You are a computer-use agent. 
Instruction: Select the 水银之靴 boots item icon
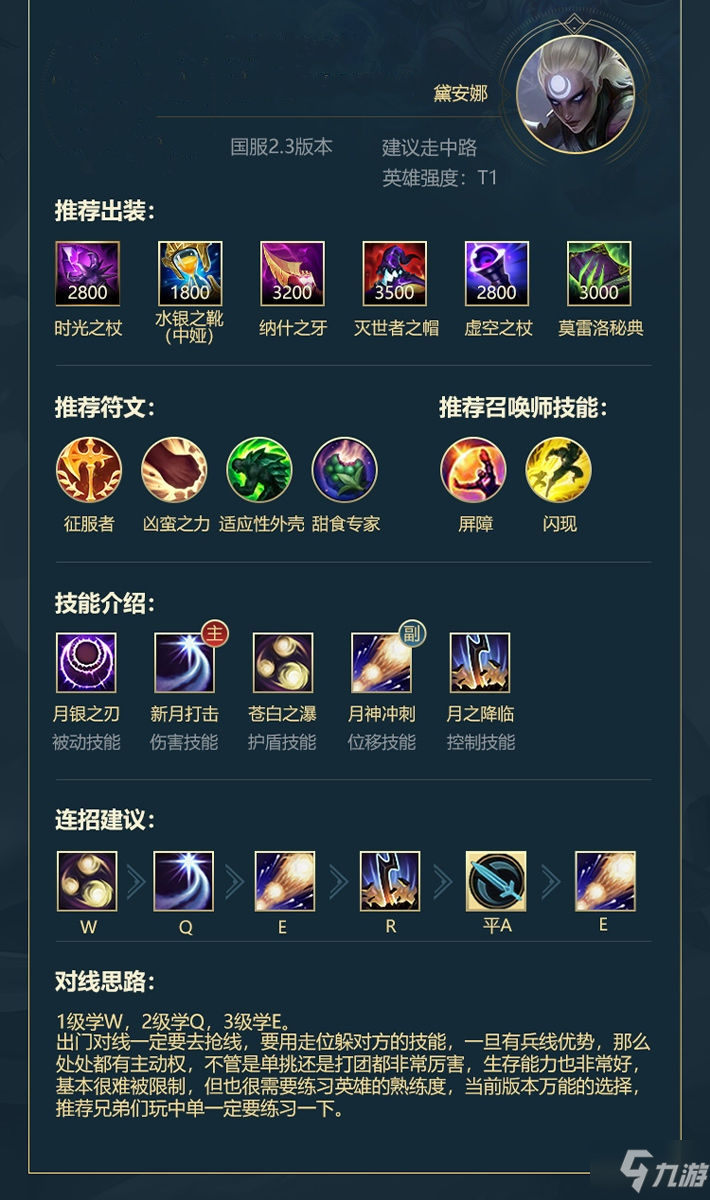(x=190, y=273)
